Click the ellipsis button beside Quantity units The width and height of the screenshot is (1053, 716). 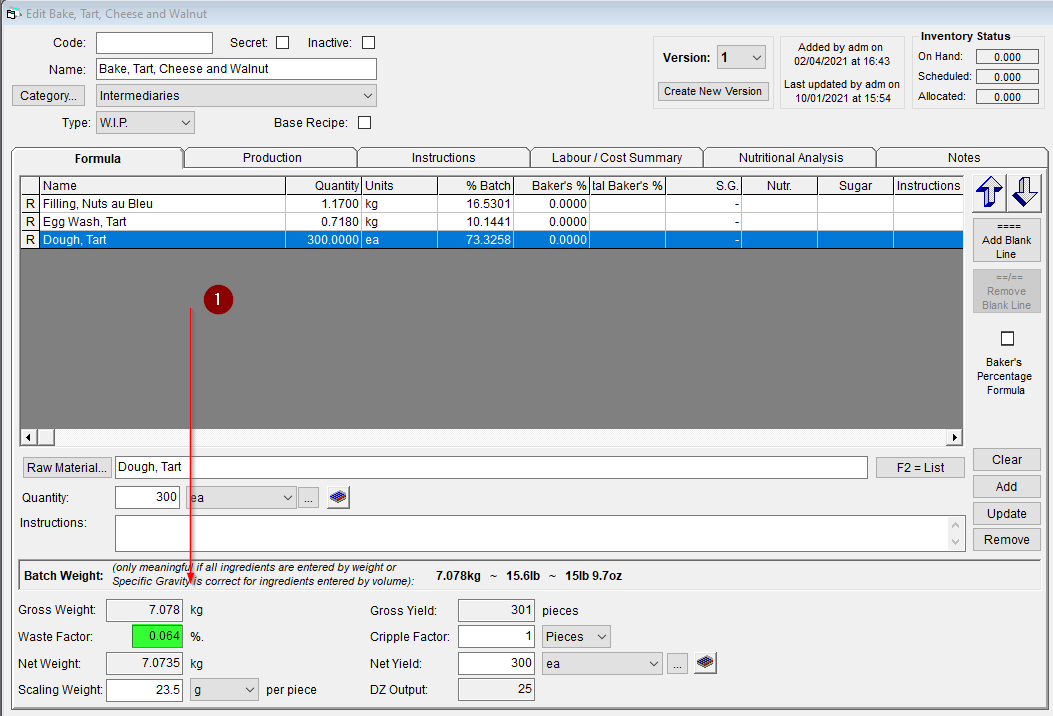(308, 498)
